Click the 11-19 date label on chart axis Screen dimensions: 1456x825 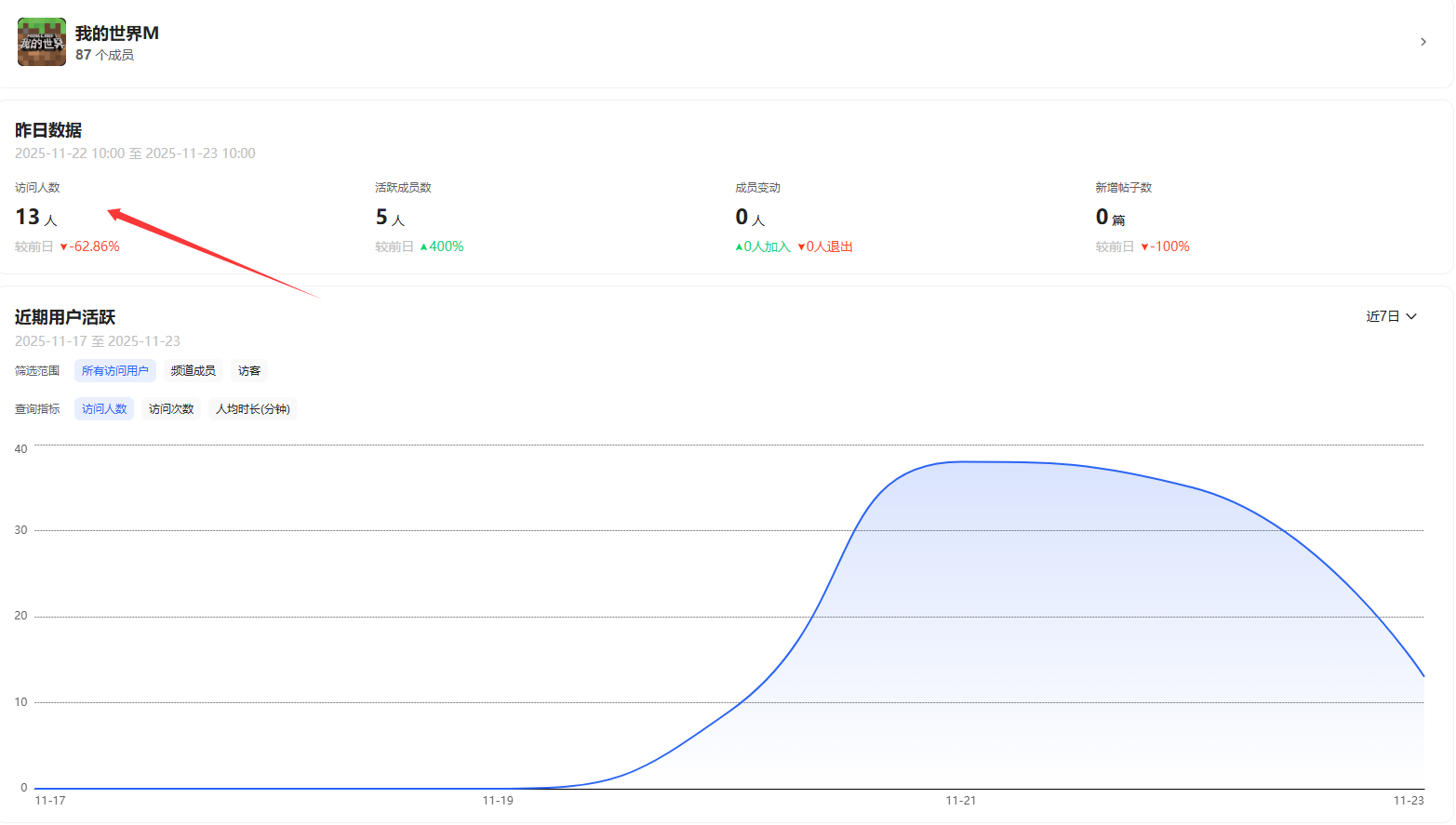[x=498, y=801]
